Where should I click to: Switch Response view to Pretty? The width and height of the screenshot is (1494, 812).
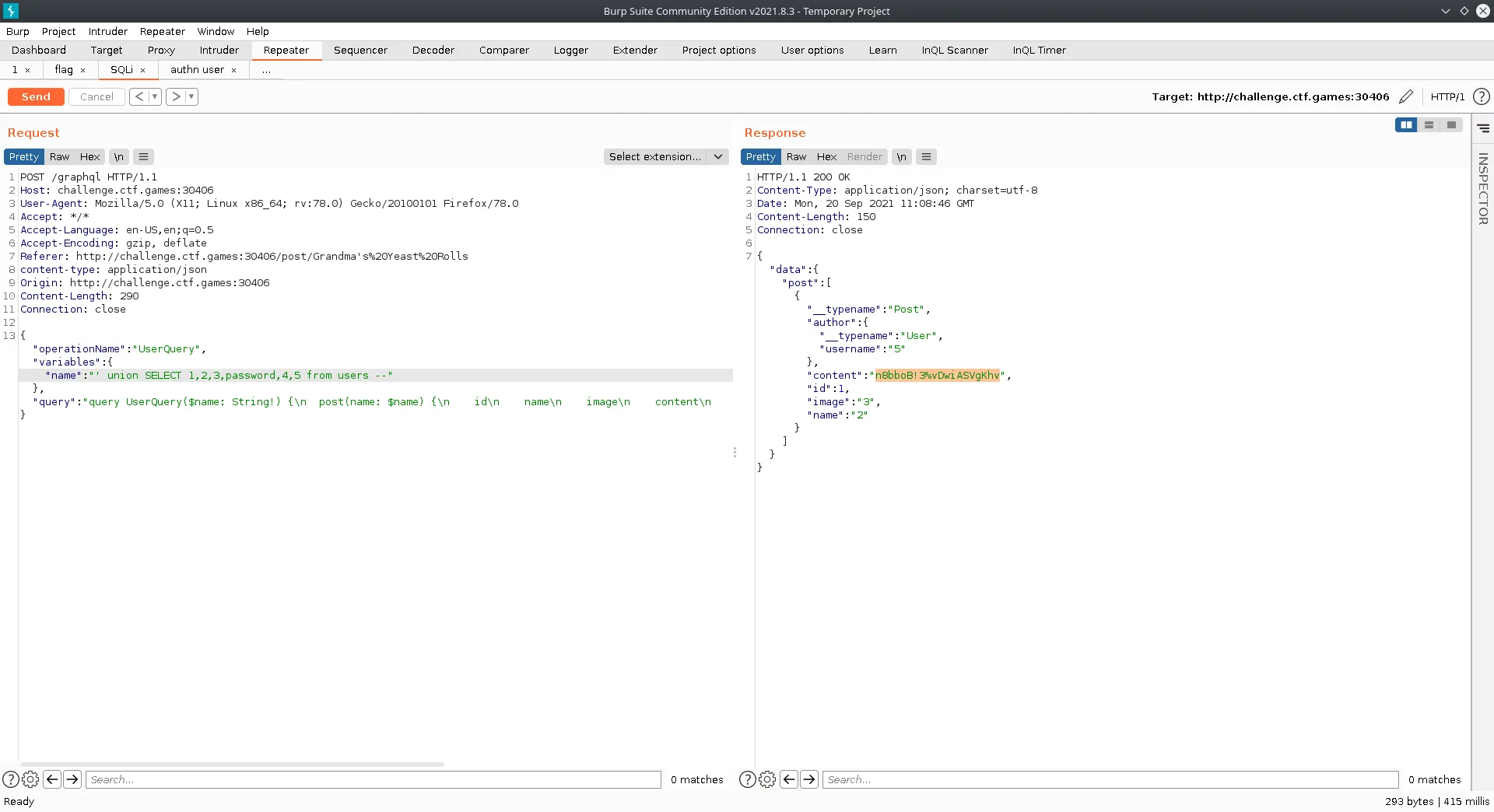[761, 156]
